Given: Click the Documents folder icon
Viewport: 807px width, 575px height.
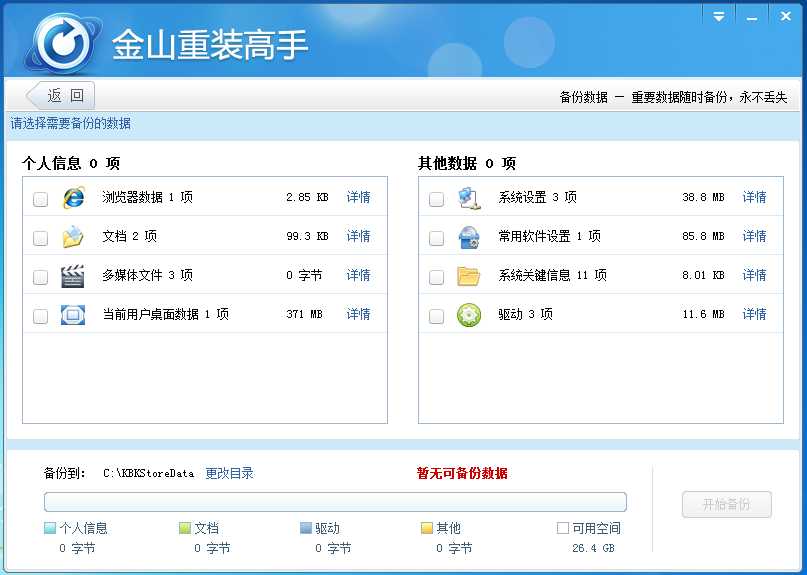Looking at the screenshot, I should pos(73,237).
